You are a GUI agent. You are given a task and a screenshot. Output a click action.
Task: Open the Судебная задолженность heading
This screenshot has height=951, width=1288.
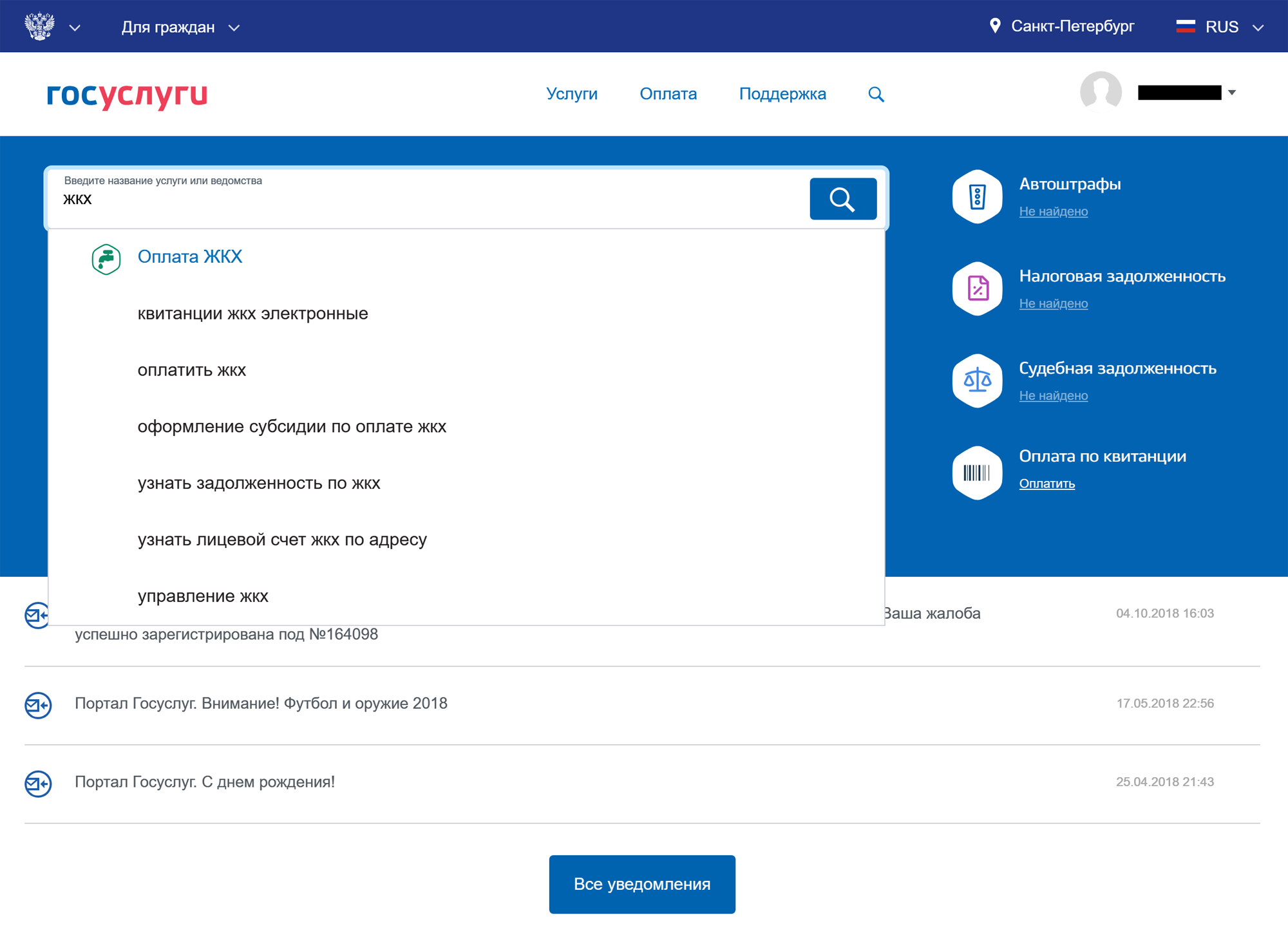pyautogui.click(x=1117, y=368)
